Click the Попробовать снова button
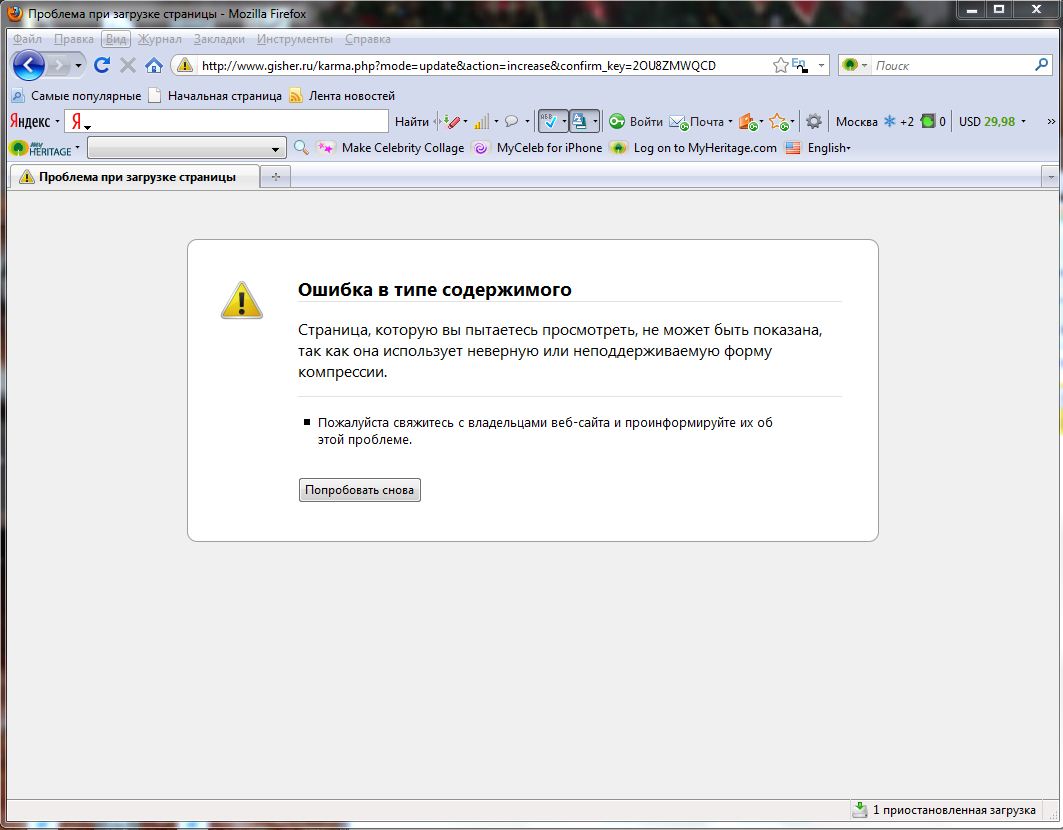This screenshot has height=830, width=1063. coord(359,490)
